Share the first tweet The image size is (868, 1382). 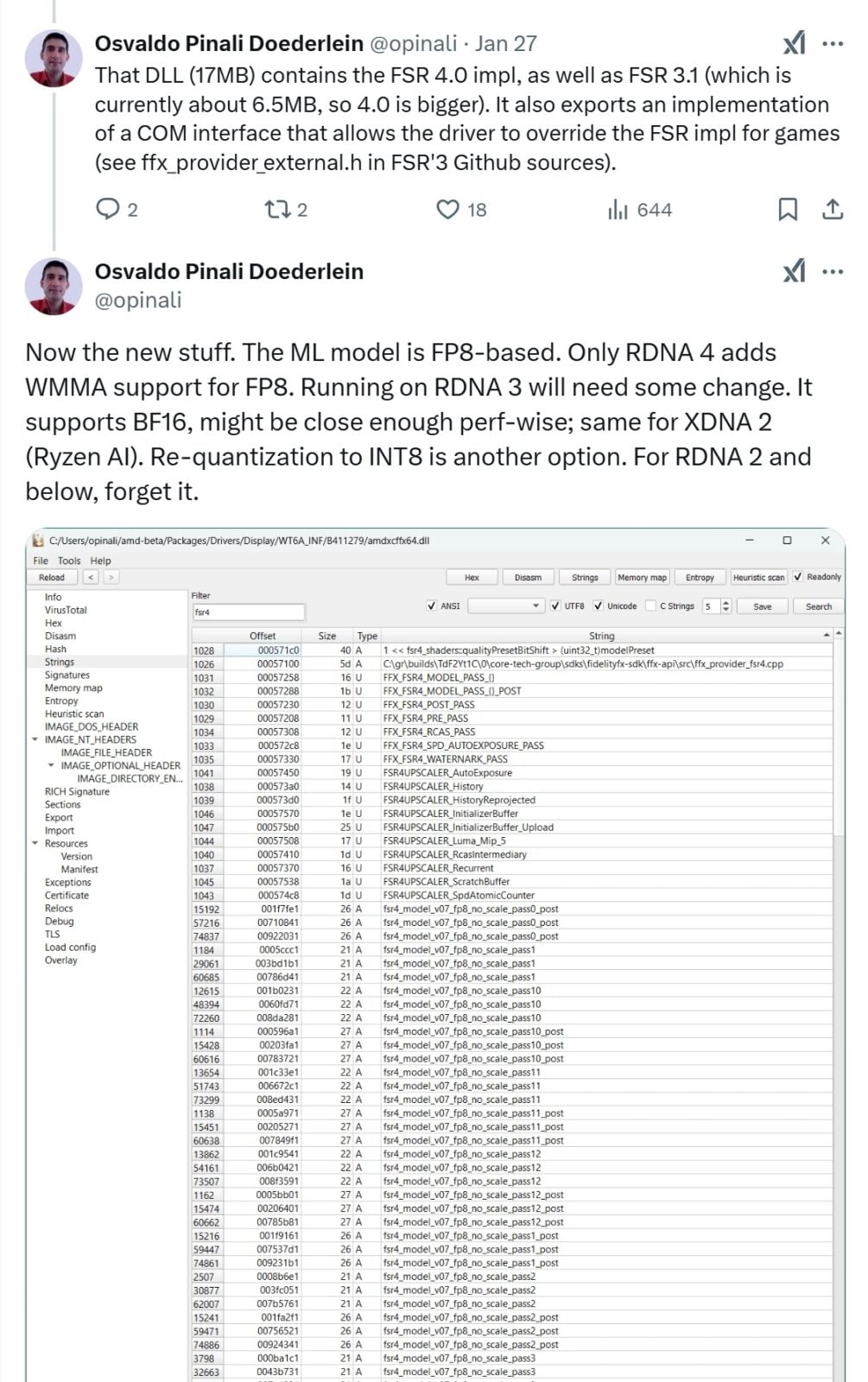833,209
